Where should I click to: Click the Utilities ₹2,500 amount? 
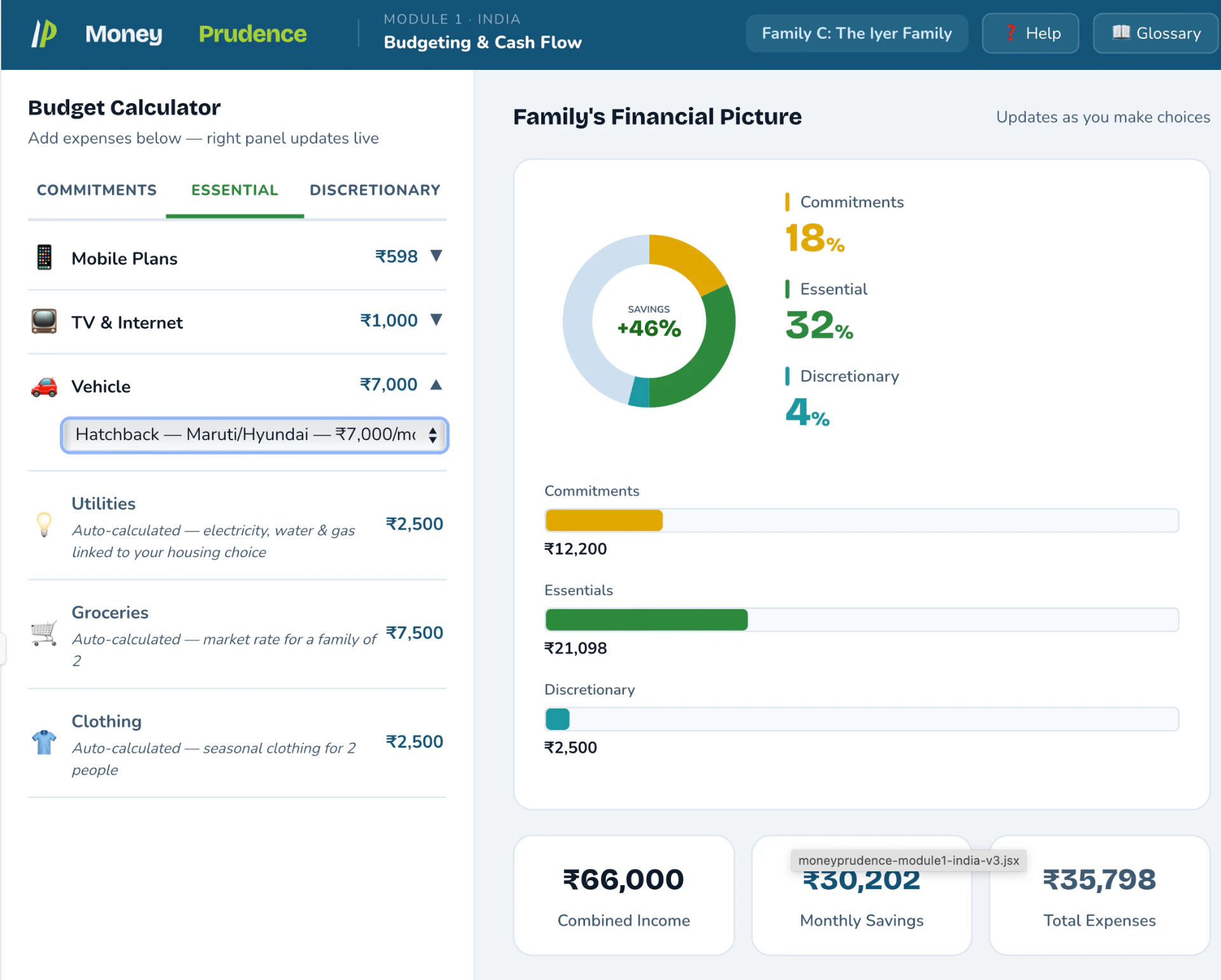pos(414,523)
